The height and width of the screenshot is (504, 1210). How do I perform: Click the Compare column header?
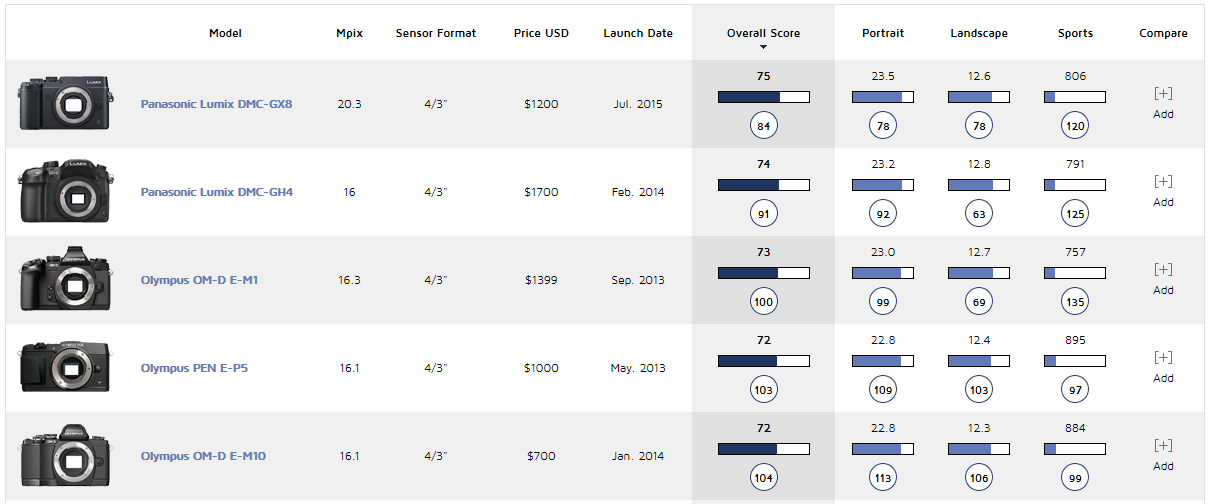tap(1163, 33)
